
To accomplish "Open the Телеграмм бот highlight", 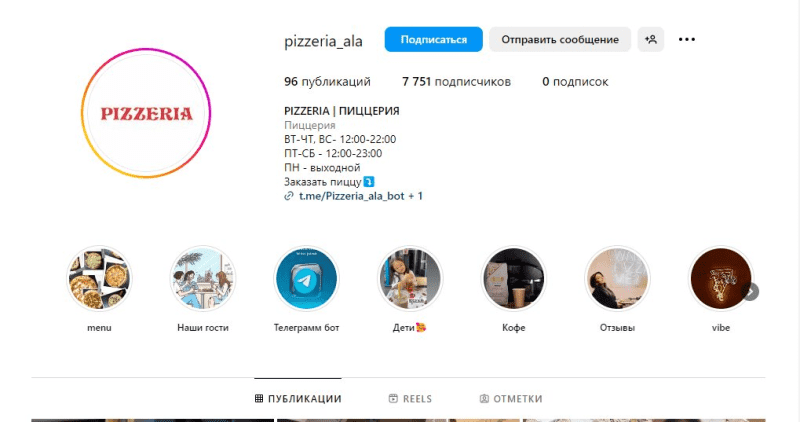I will point(307,279).
